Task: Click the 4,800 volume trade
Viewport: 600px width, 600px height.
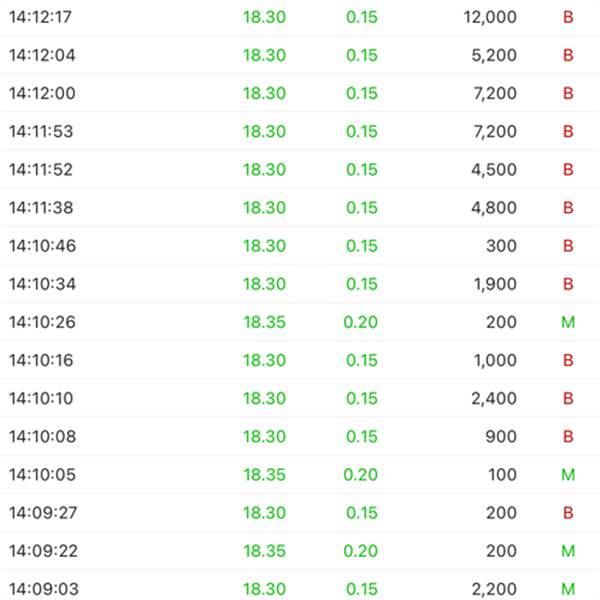Action: click(494, 207)
